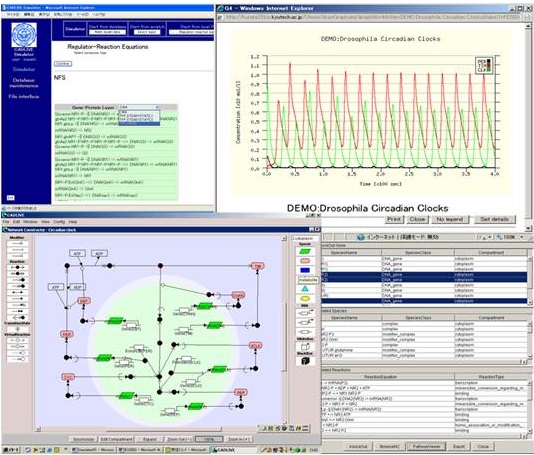The width and height of the screenshot is (534, 455).
Task: Click File interface link in sidebar
Action: pos(24,97)
